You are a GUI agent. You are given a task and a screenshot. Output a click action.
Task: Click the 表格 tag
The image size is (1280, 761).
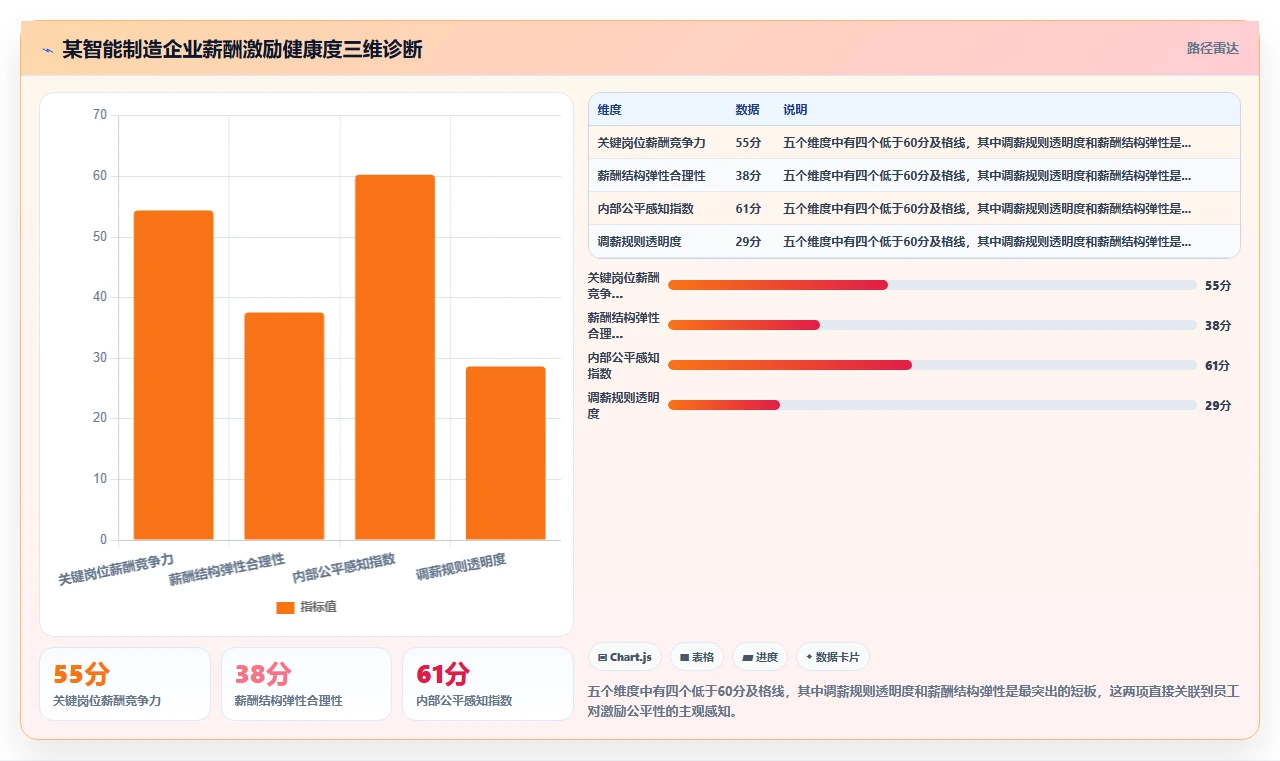click(697, 657)
